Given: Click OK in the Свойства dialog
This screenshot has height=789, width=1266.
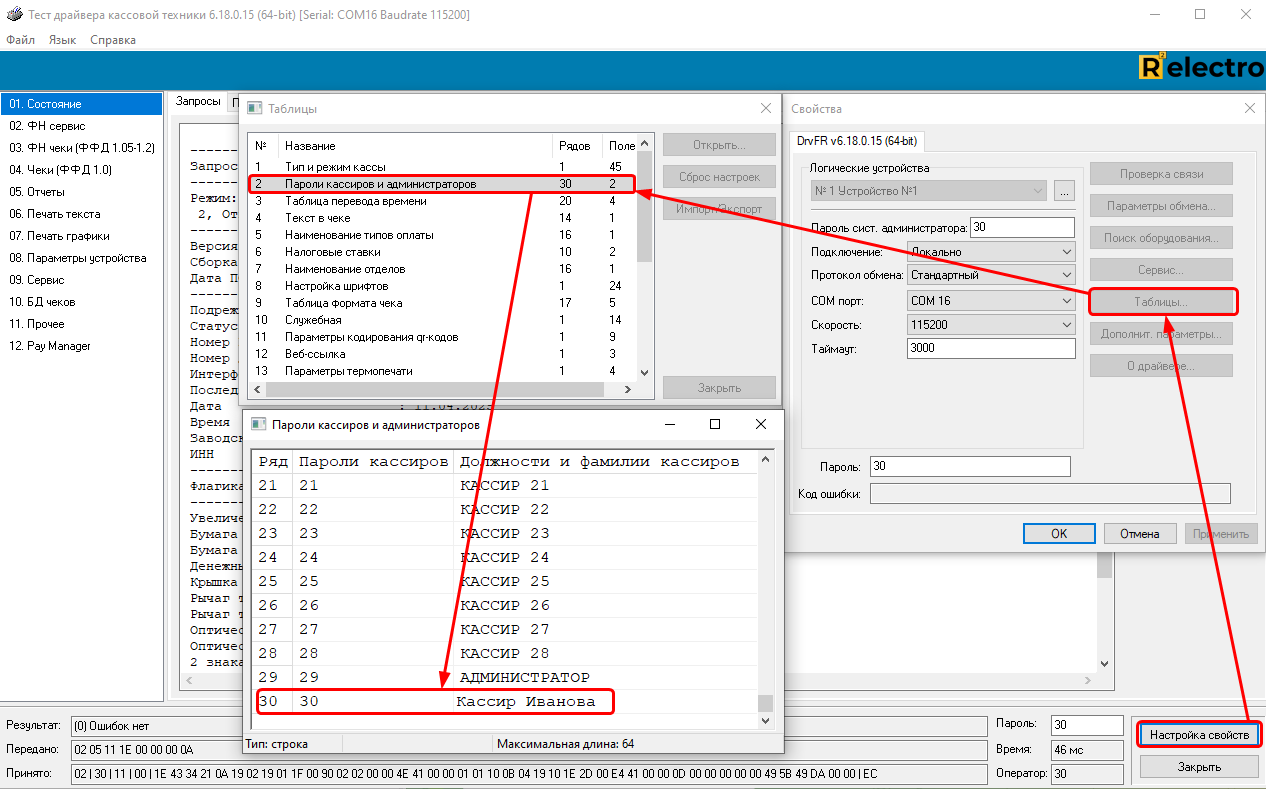Looking at the screenshot, I should click(x=1059, y=534).
